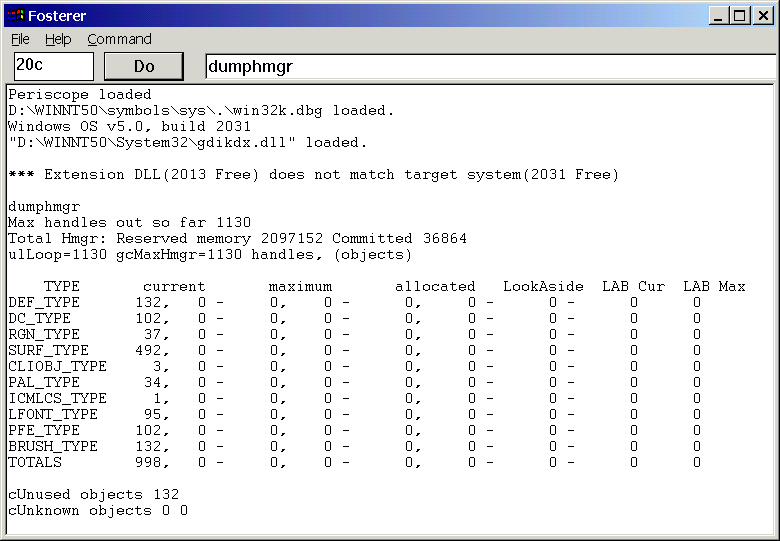The width and height of the screenshot is (780, 541).
Task: Select the SURF_TYPE row label
Action: 48,351
